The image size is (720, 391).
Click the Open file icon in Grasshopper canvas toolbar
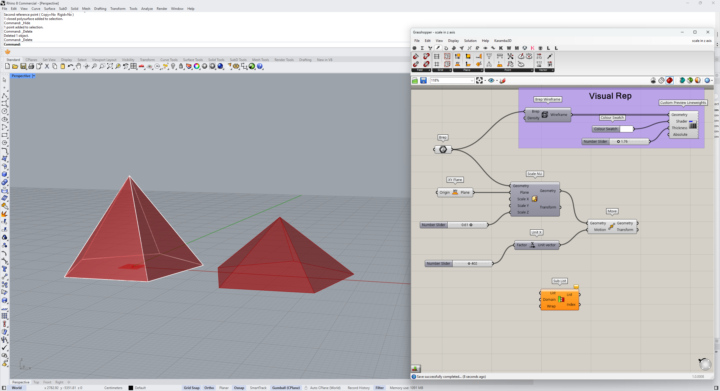click(415, 80)
